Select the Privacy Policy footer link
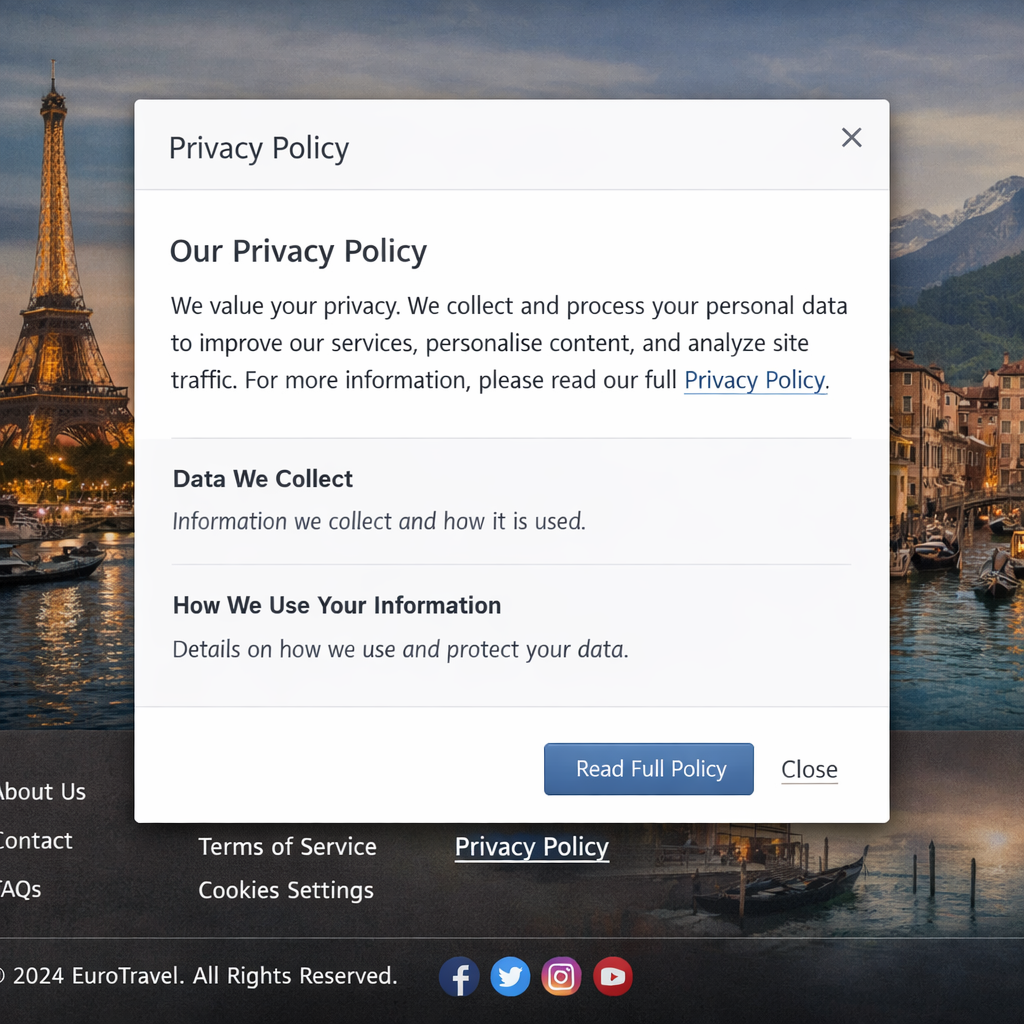This screenshot has width=1024, height=1024. pos(531,847)
